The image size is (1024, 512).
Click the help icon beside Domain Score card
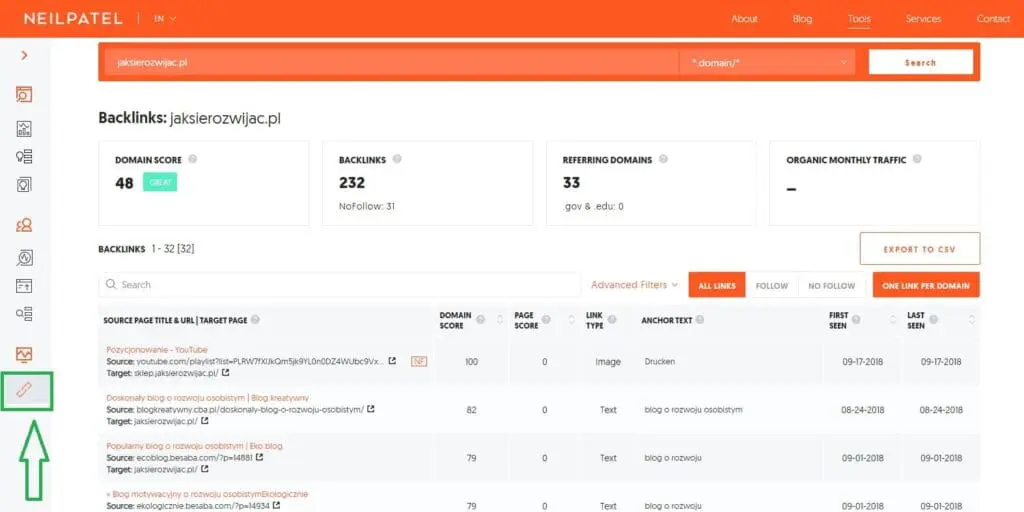[x=192, y=159]
